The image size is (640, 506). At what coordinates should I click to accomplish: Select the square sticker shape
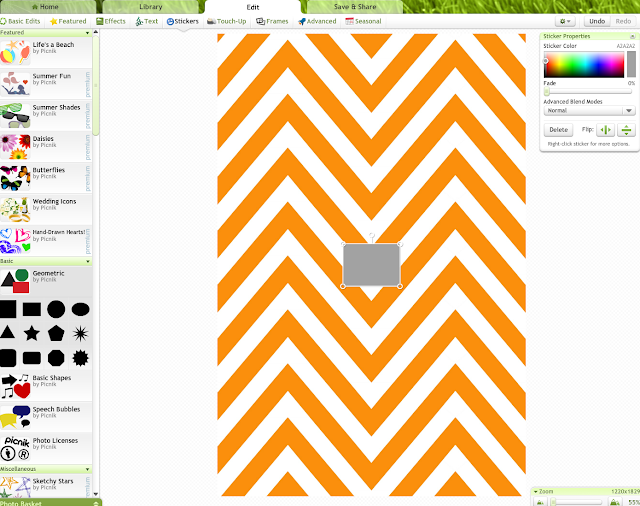pyautogui.click(x=8, y=309)
